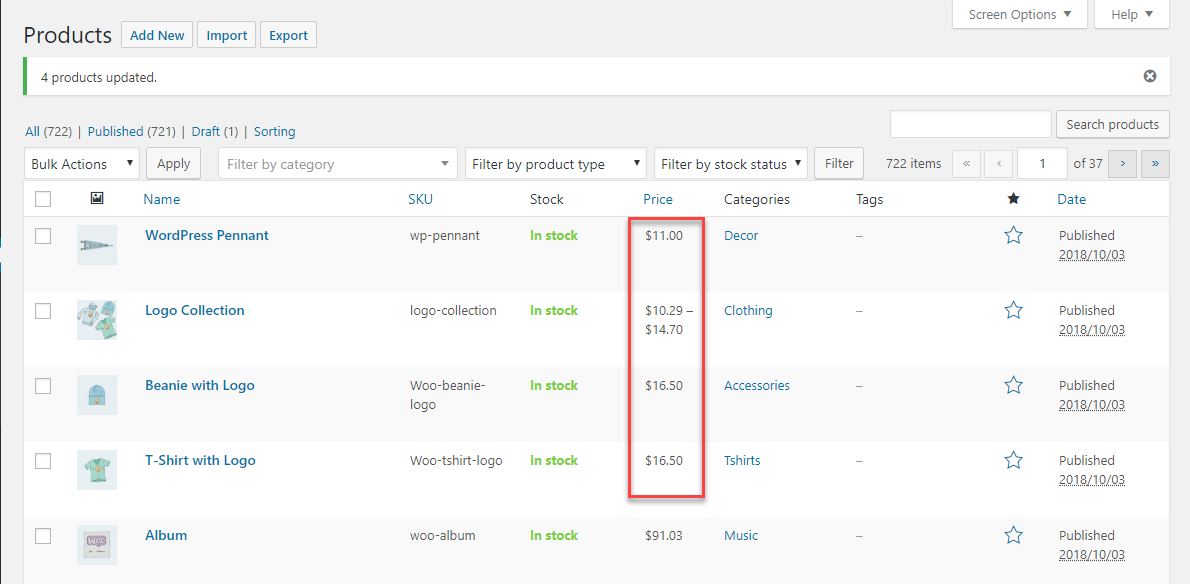This screenshot has height=584, width=1190.
Task: Open the Beanie with Logo thumbnail
Action: 96,395
